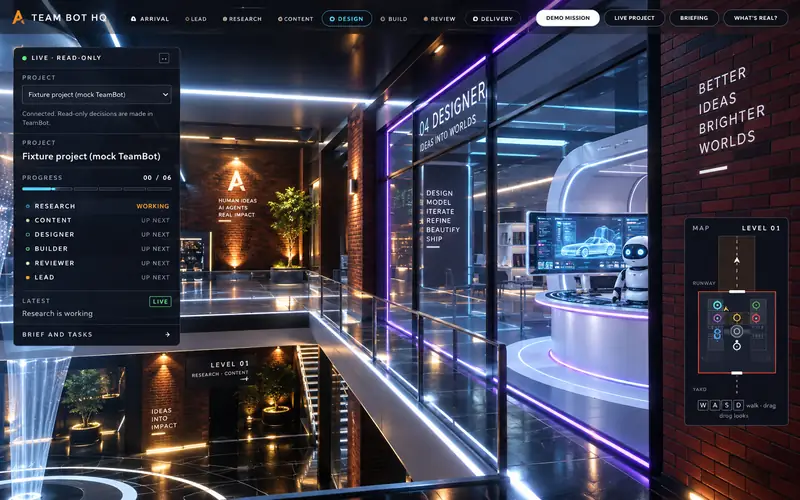Click the 'LEVEL 01' label in the map panel
Viewport: 800px width, 500px height.
761,228
